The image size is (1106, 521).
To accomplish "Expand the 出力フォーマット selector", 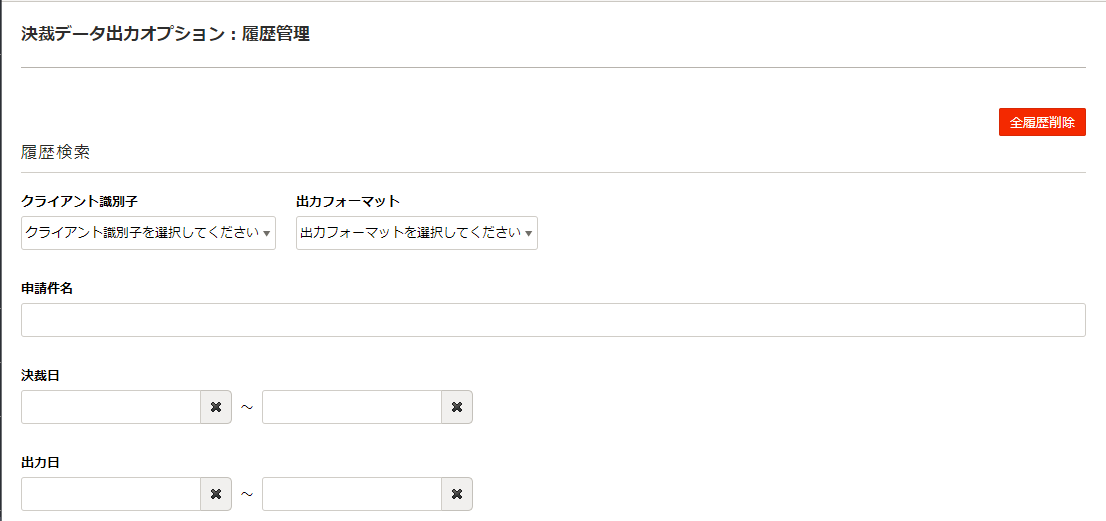I will [416, 233].
